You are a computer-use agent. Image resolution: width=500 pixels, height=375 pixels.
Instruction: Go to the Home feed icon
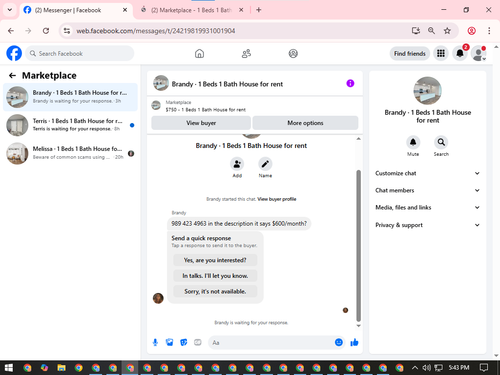click(x=199, y=53)
